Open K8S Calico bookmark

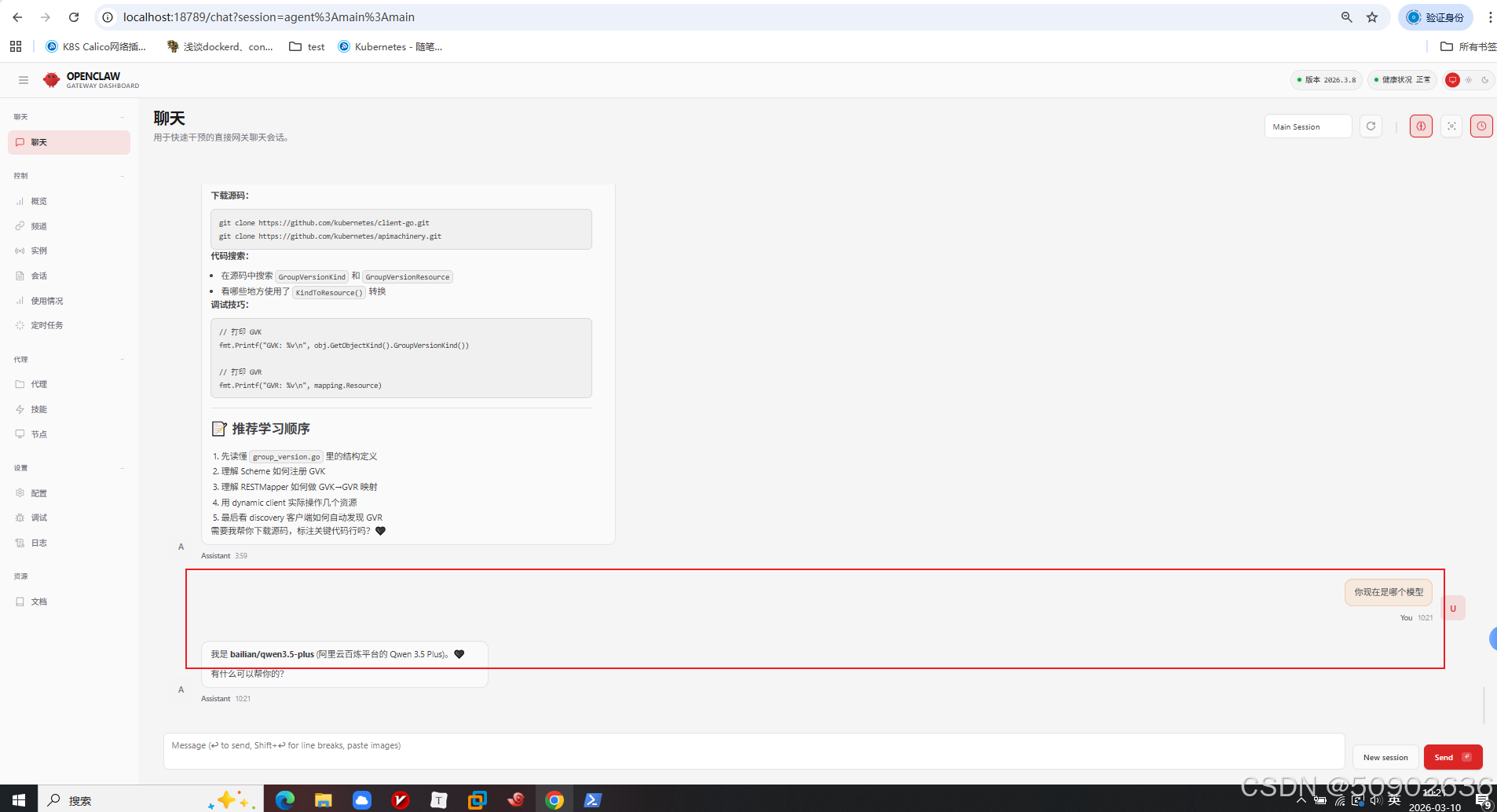tap(96, 46)
